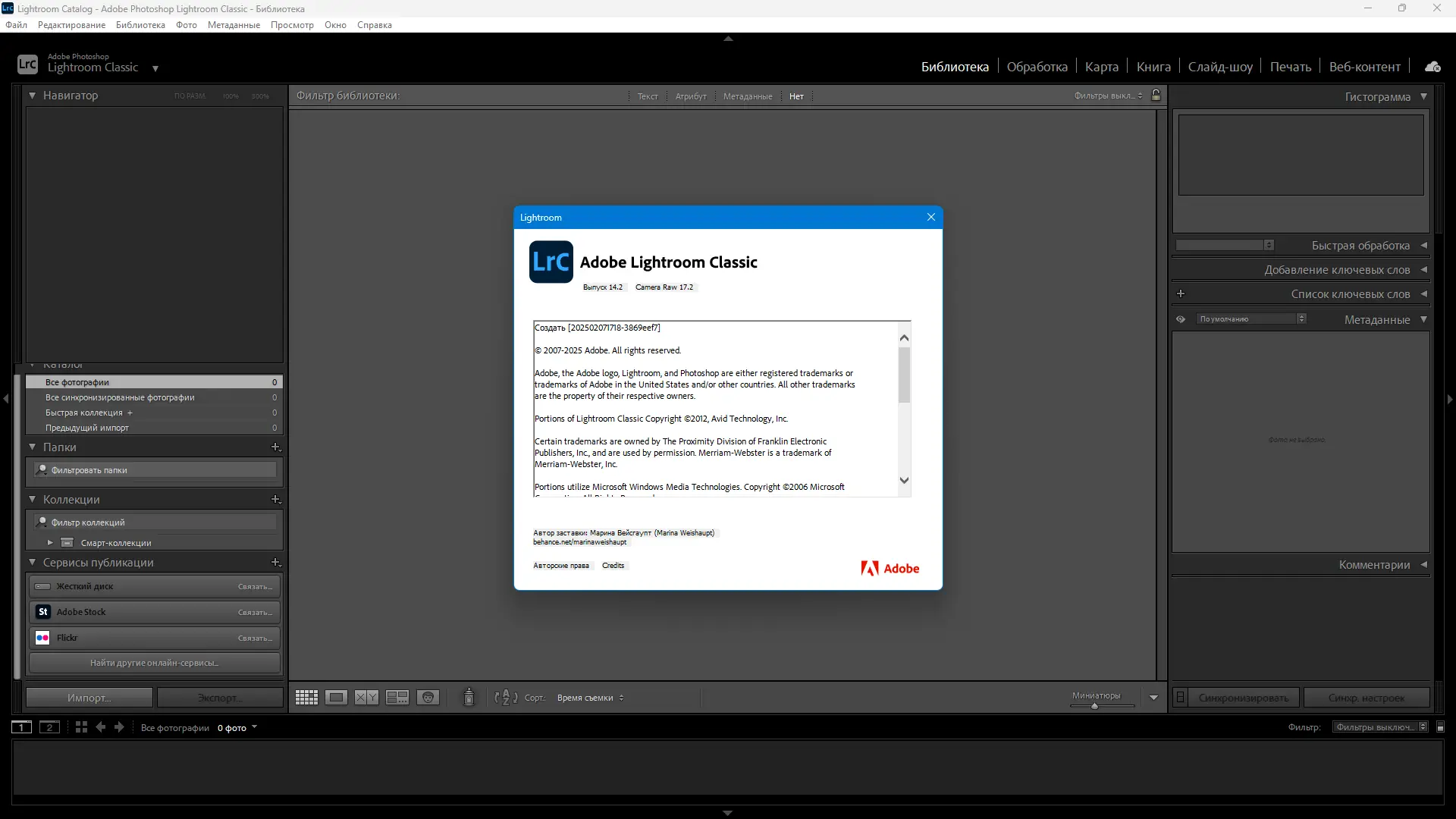Open Survey view icon

point(397,698)
